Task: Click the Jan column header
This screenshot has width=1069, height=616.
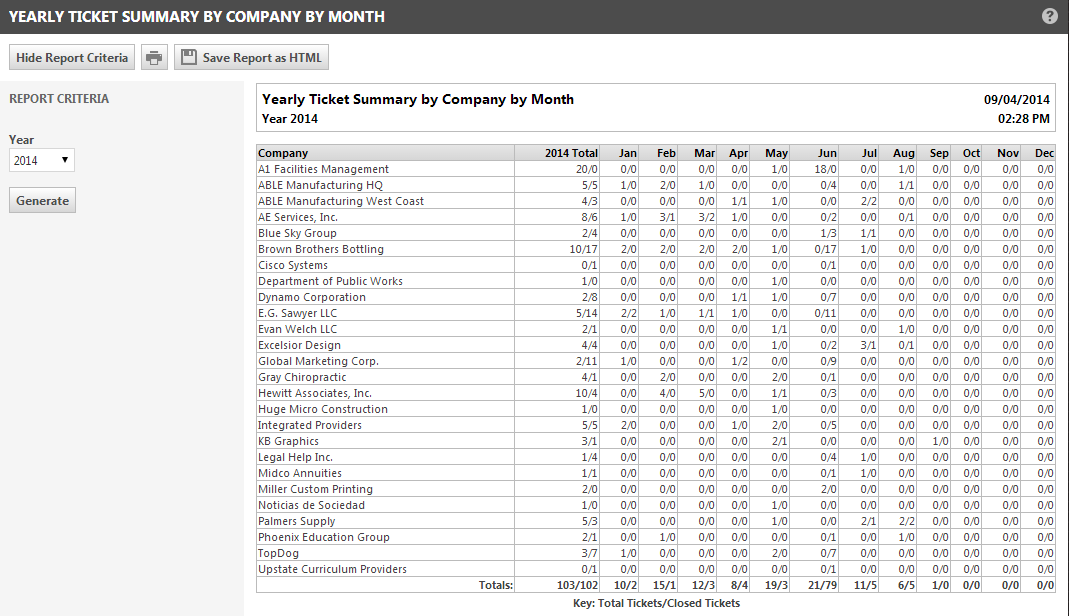Action: [627, 153]
